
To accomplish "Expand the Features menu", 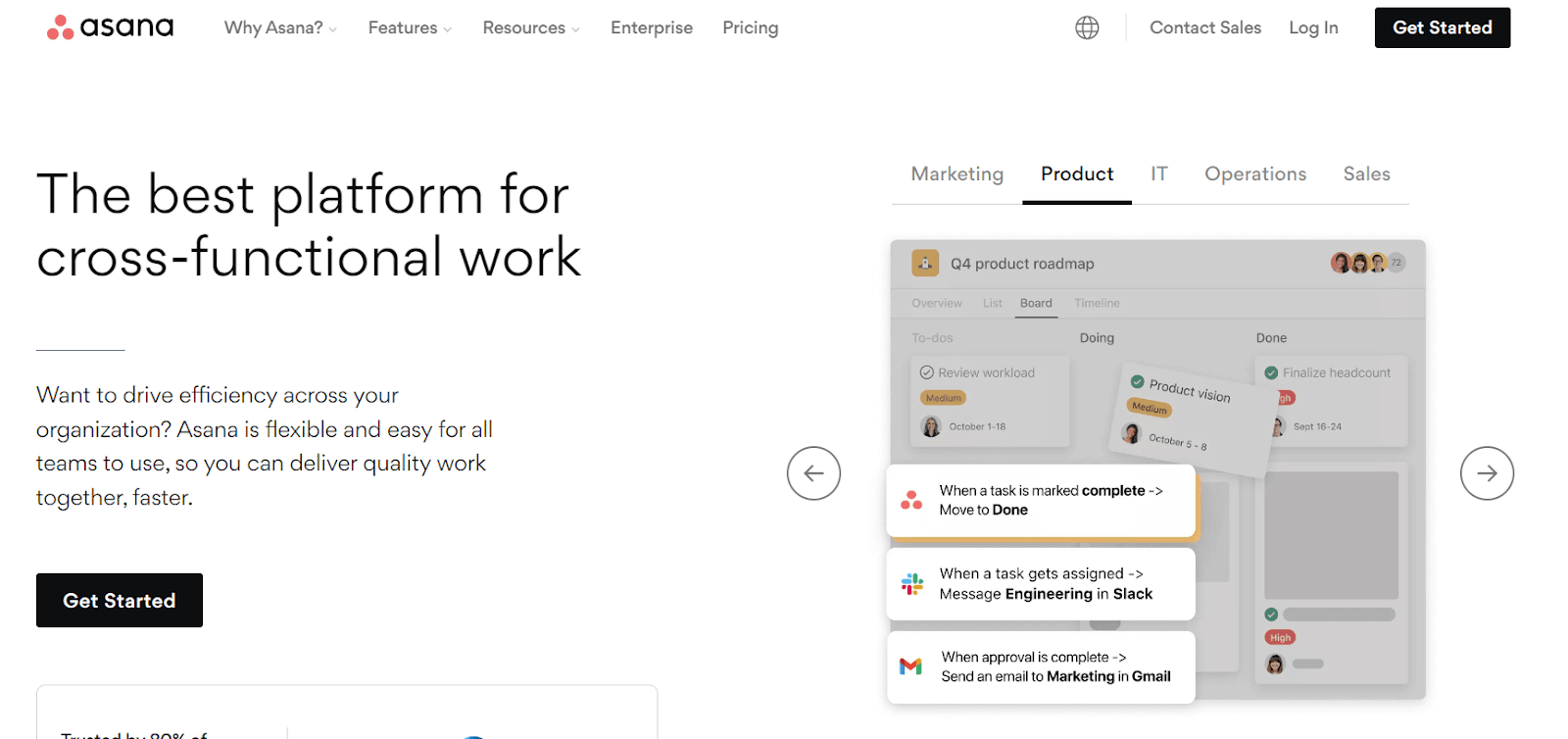I will [410, 27].
